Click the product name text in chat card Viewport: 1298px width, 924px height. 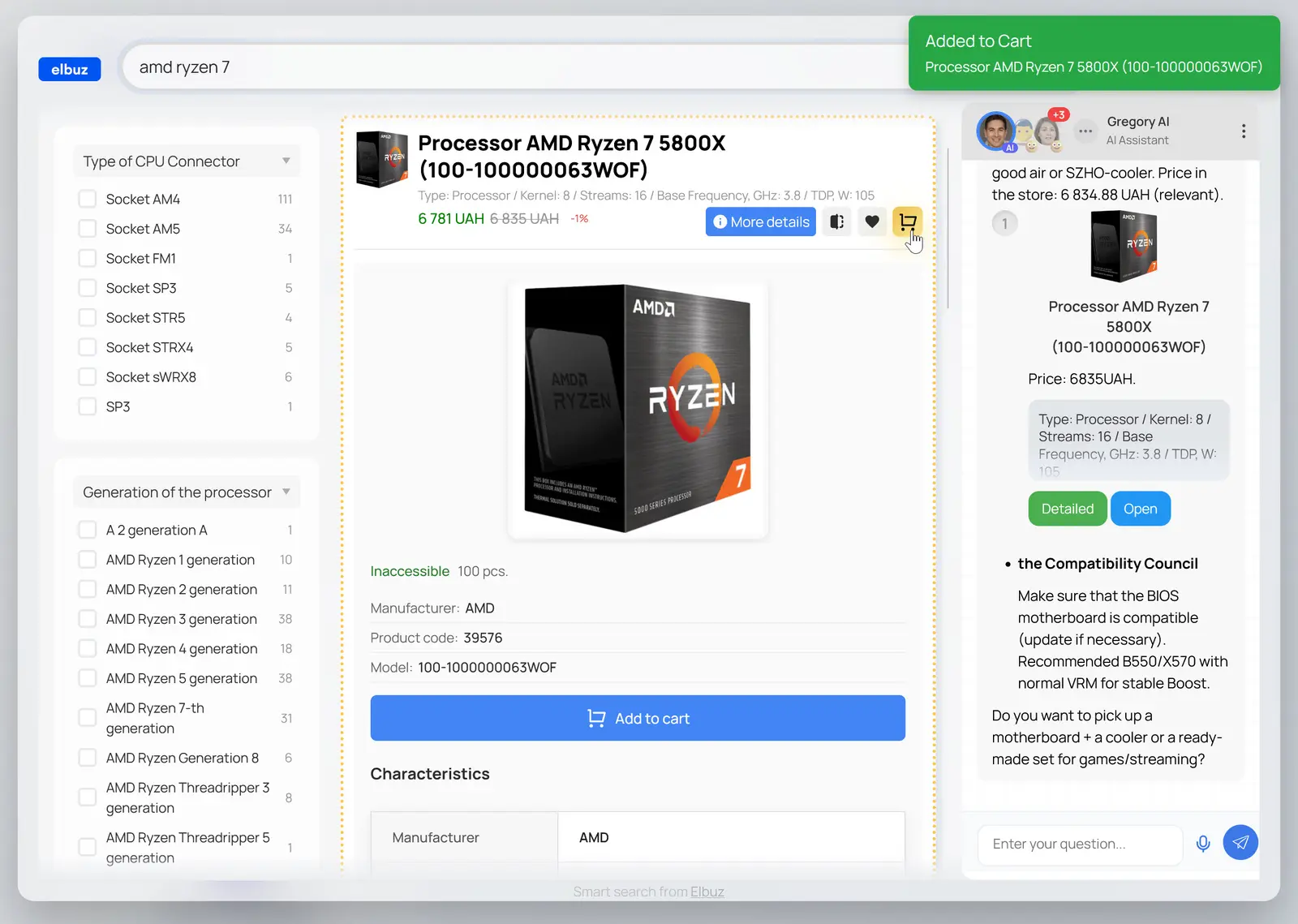1128,327
